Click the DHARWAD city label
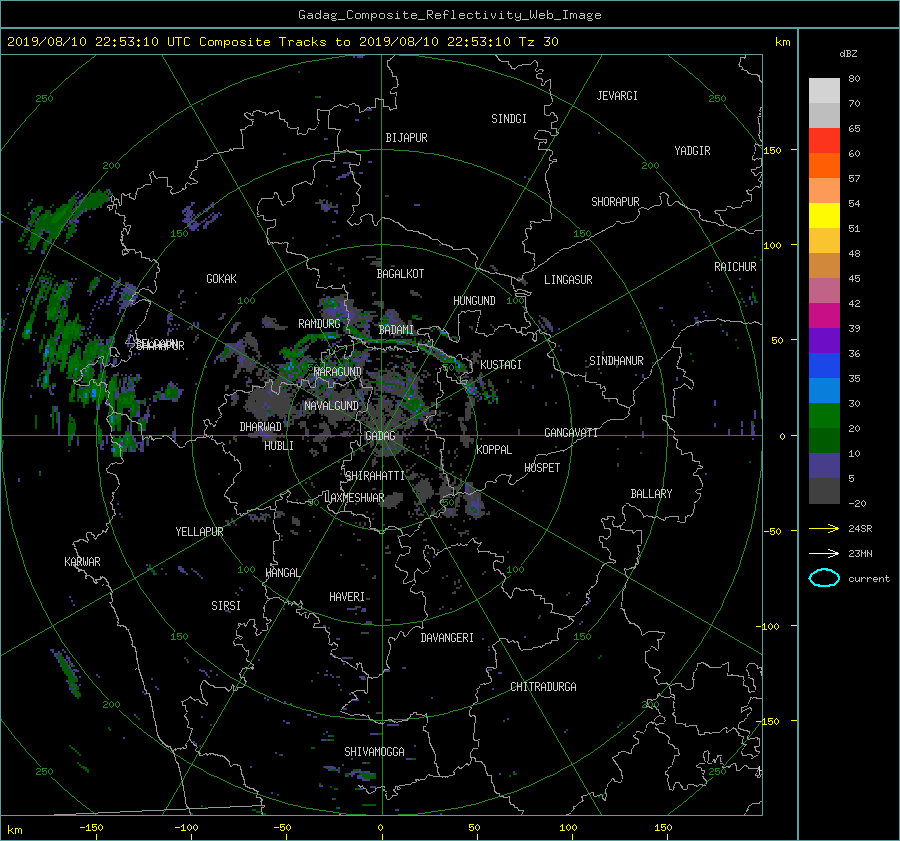This screenshot has width=900, height=841. click(260, 427)
